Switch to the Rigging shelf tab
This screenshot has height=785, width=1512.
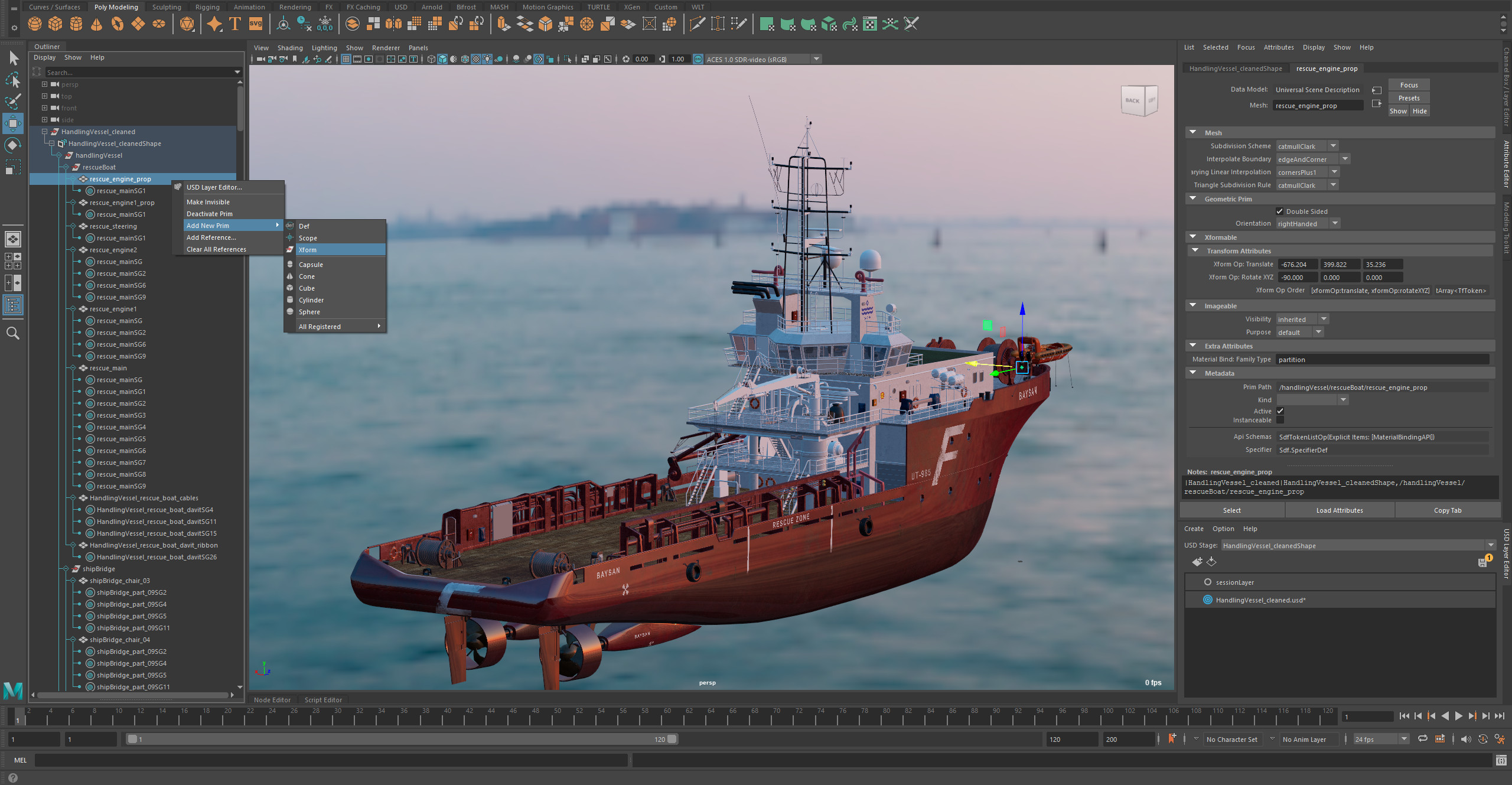click(x=207, y=7)
